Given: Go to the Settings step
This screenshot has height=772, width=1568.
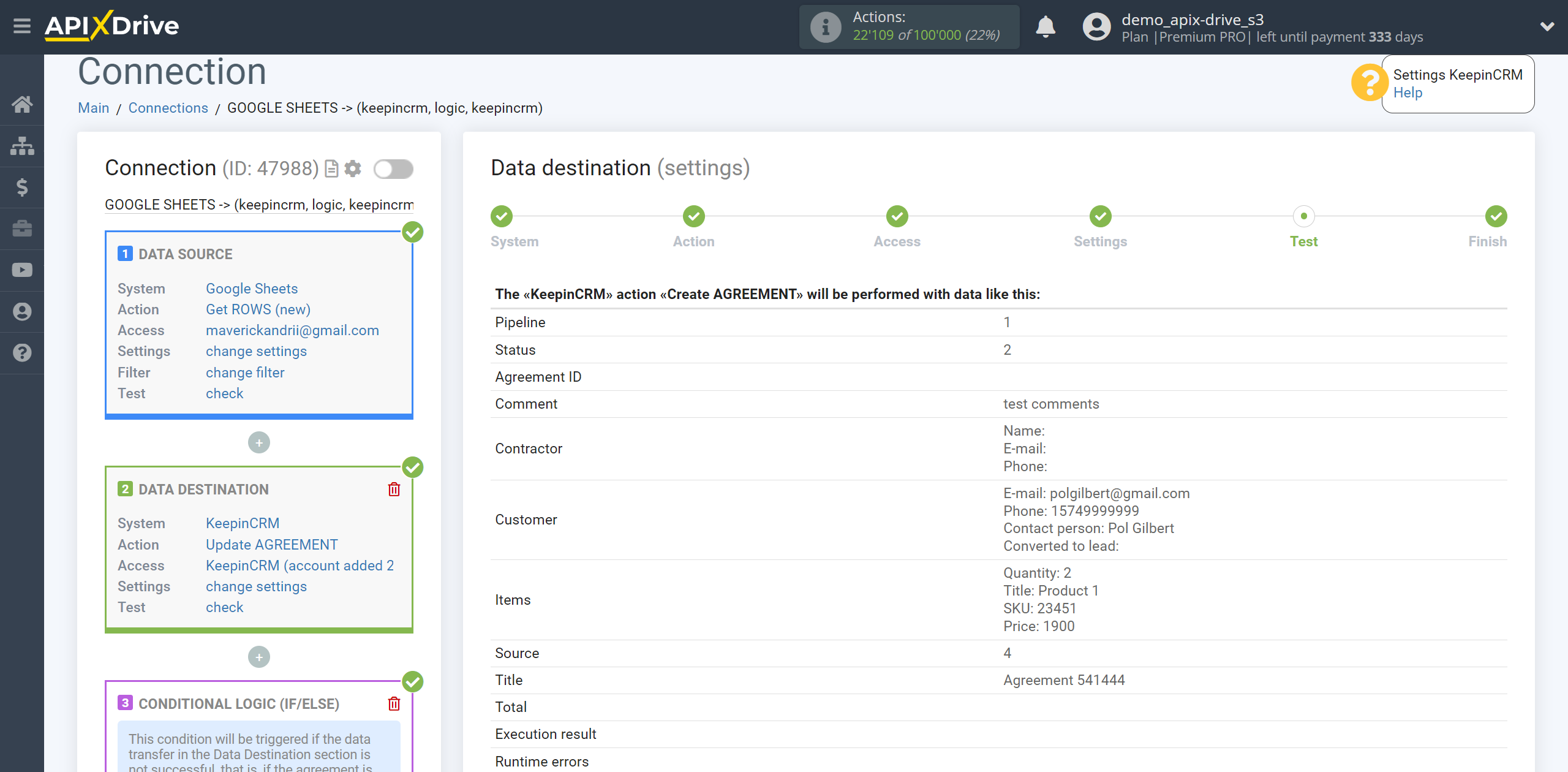Looking at the screenshot, I should click(1101, 216).
